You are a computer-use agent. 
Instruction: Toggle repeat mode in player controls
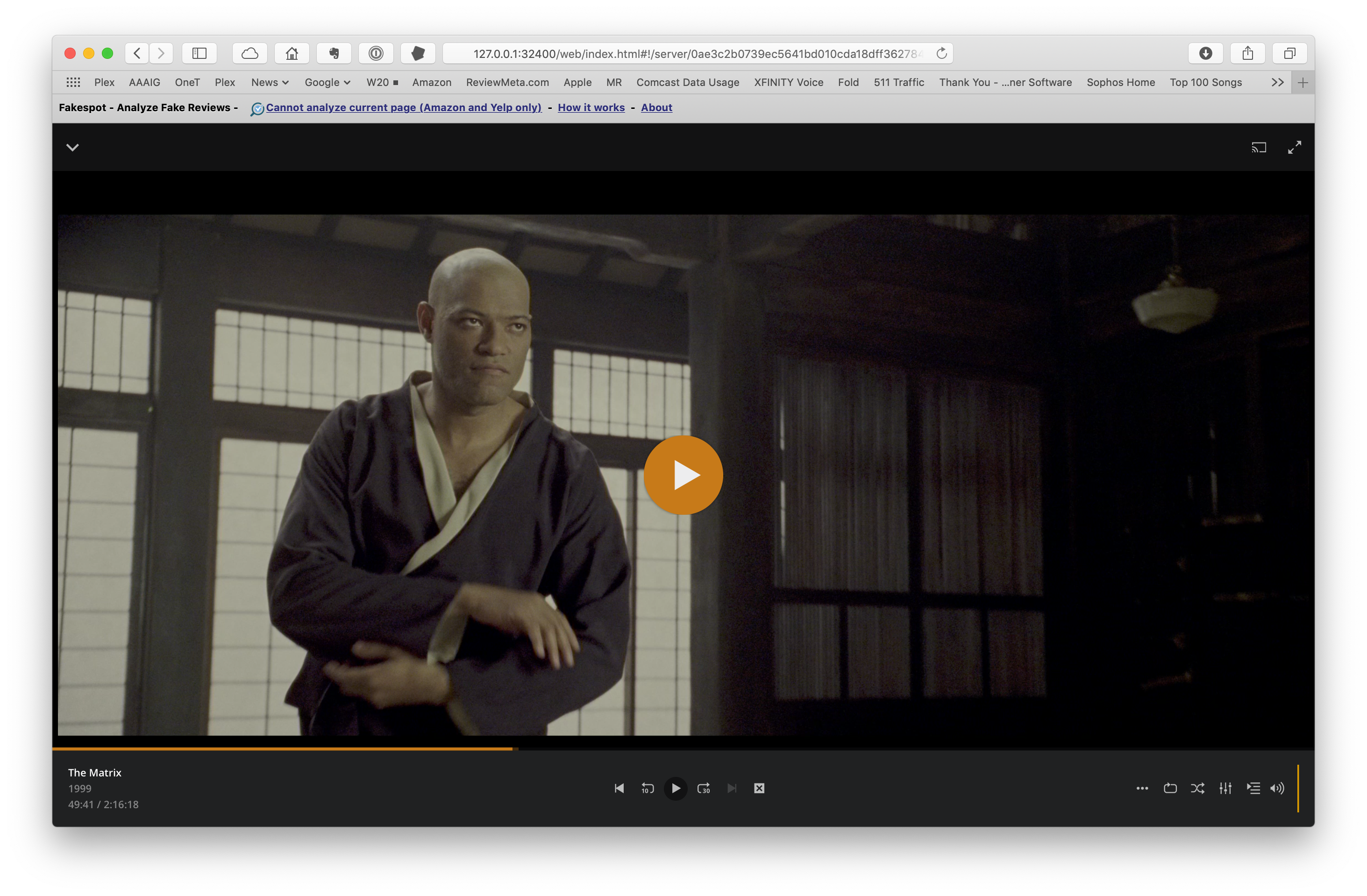coord(1170,788)
